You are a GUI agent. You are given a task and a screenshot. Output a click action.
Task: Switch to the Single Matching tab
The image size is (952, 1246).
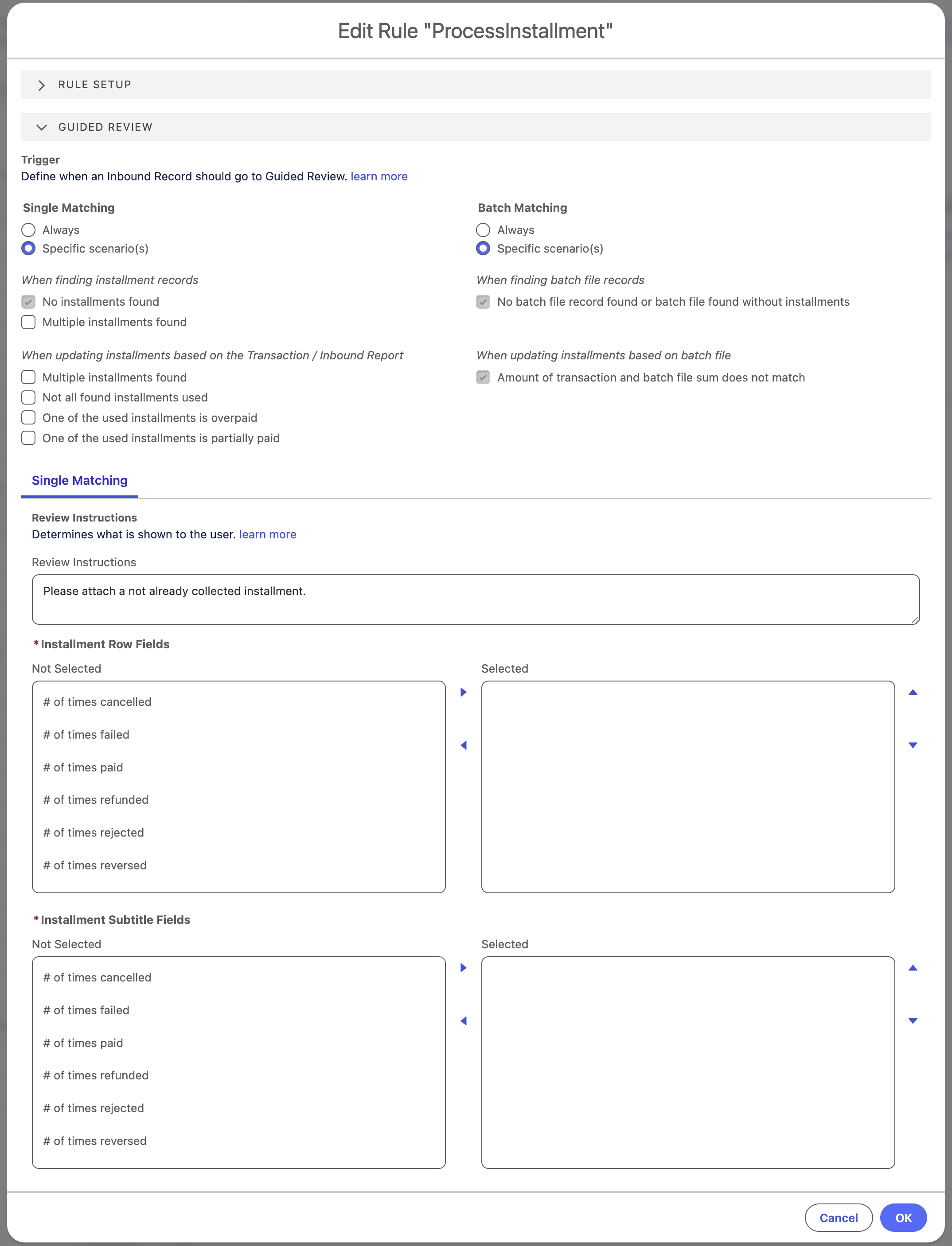[x=79, y=480]
